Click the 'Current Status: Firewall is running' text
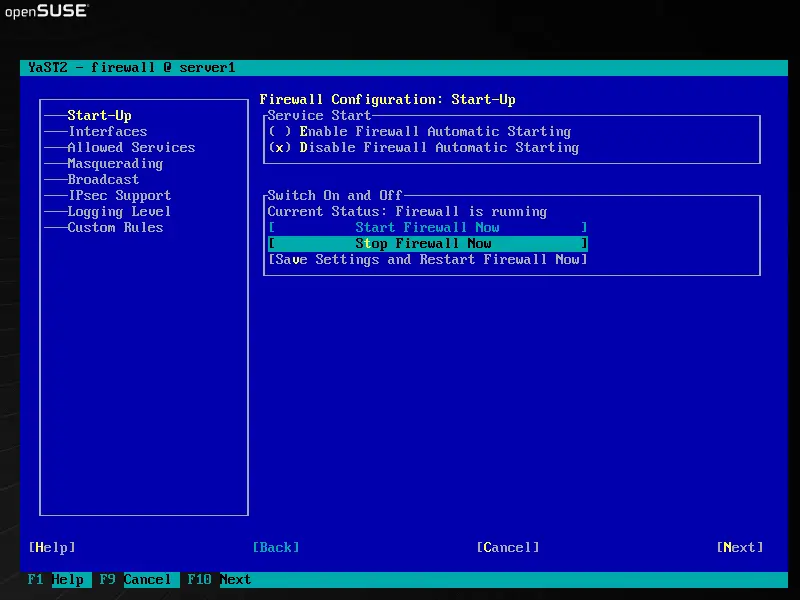Image resolution: width=800 pixels, height=600 pixels. [x=407, y=212]
